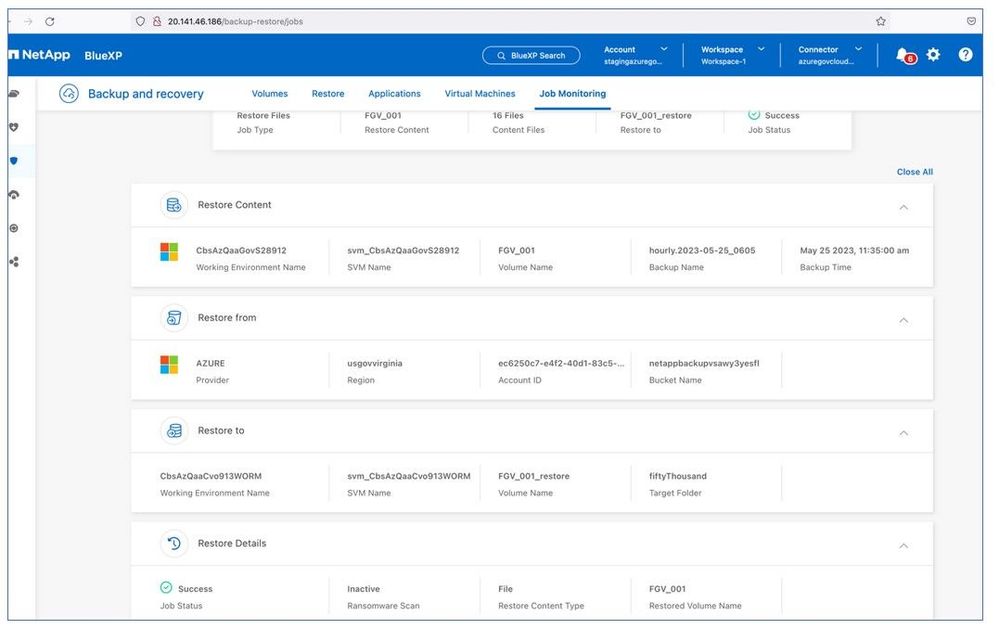999x630 pixels.
Task: Click the Close All link
Action: click(x=914, y=172)
